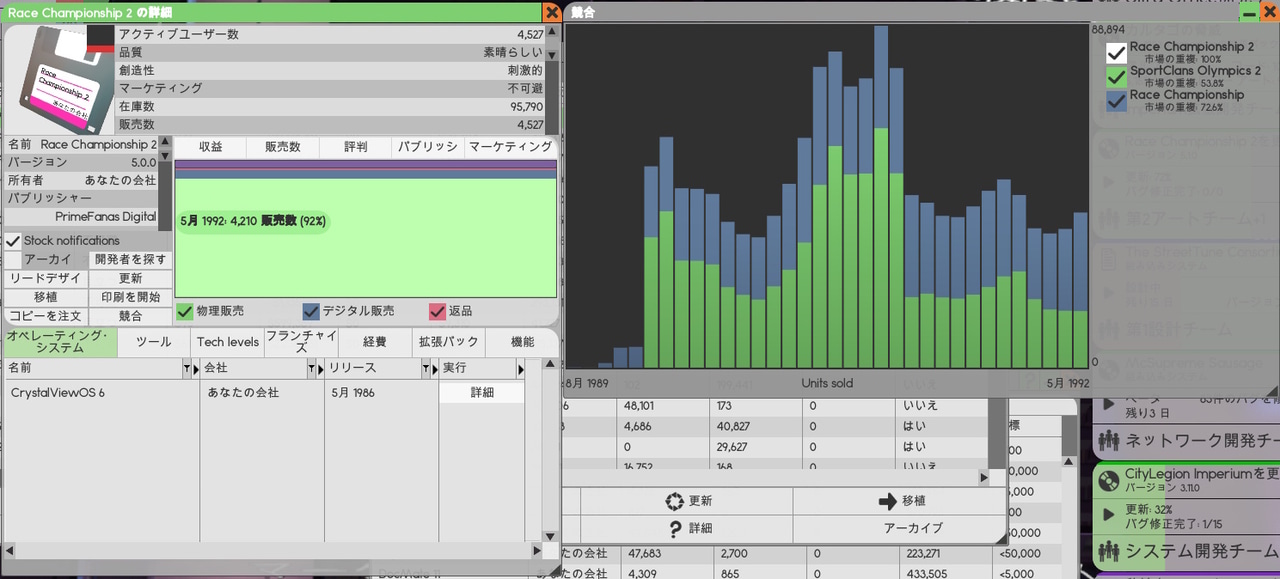Image resolution: width=1280 pixels, height=579 pixels.
Task: Click the arrow at the リリース column edge
Action: [433, 369]
